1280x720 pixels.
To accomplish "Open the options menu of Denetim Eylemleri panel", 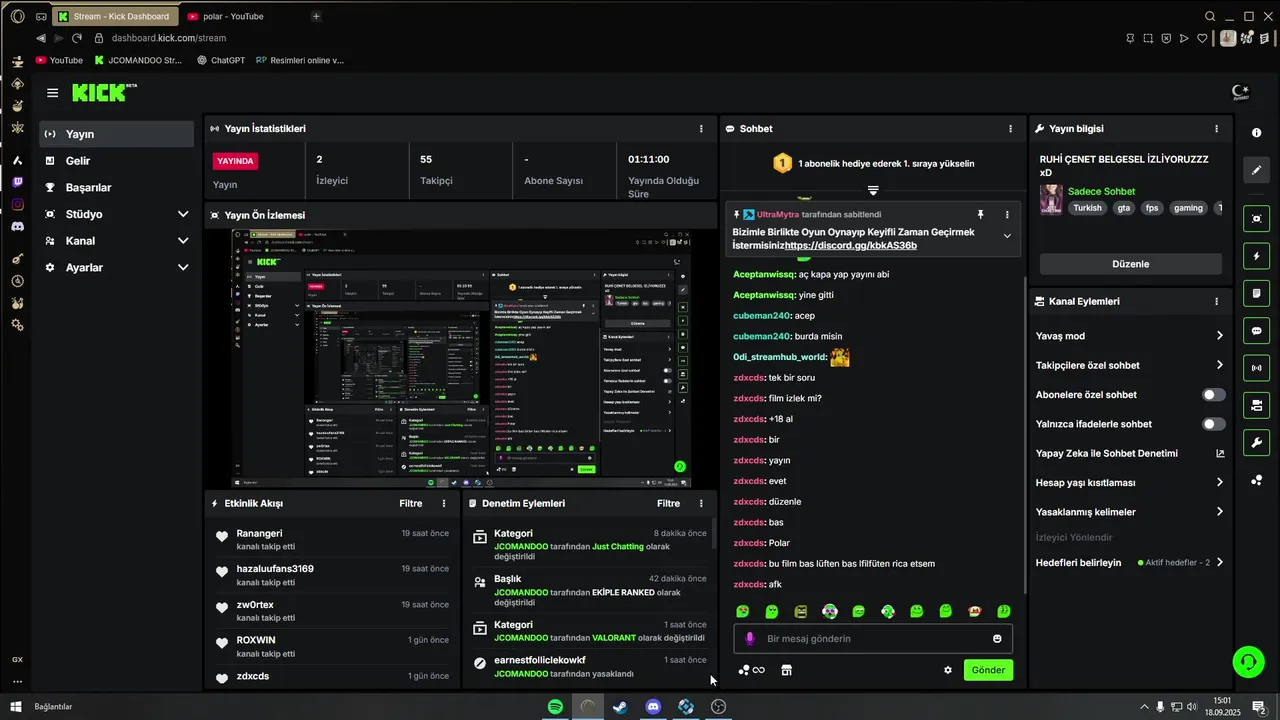I will [x=700, y=504].
